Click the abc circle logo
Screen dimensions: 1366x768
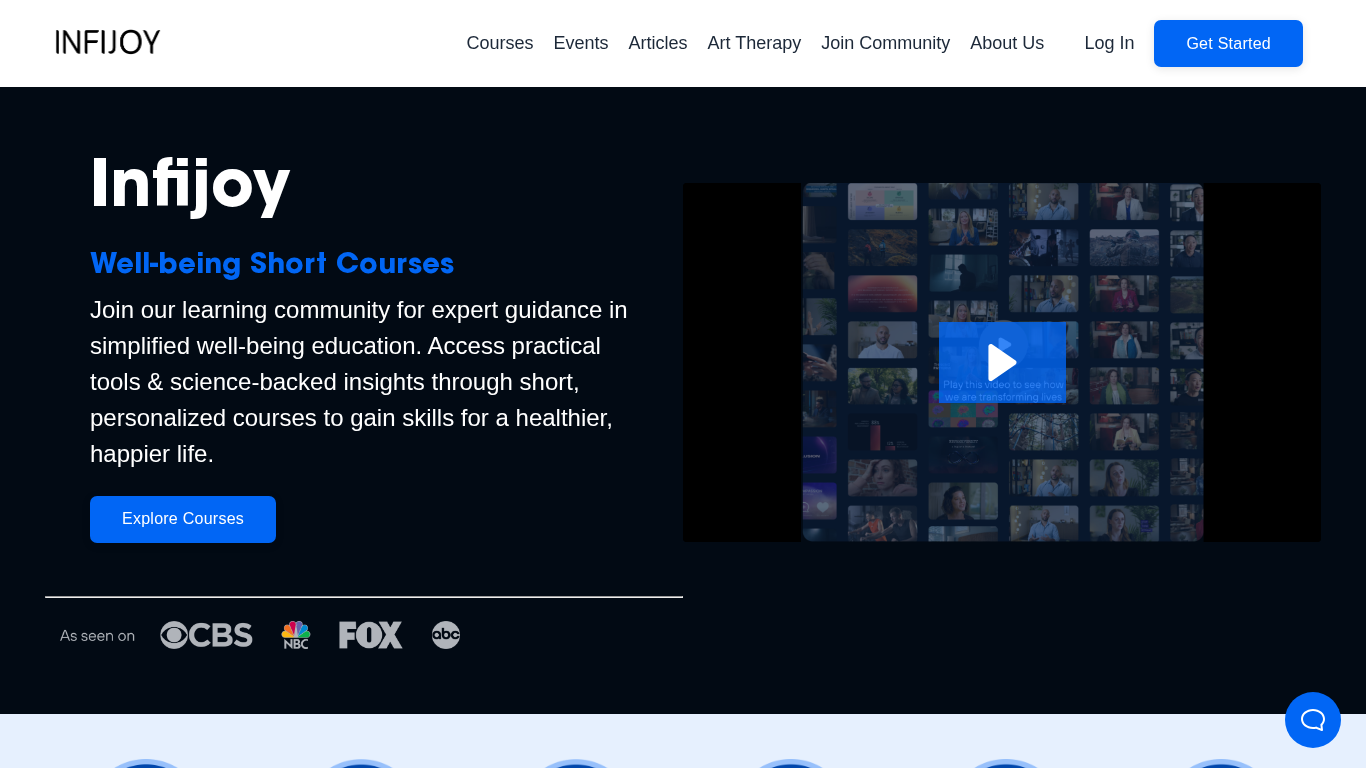click(x=446, y=635)
